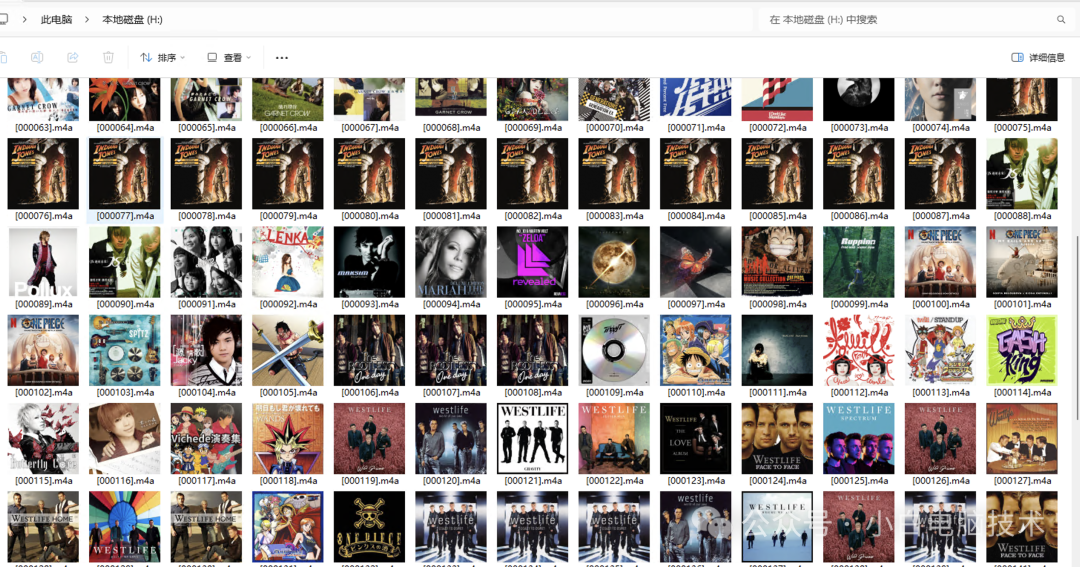This screenshot has height=567, width=1080.
Task: Click the file name [000082].m4a
Action: point(533,216)
